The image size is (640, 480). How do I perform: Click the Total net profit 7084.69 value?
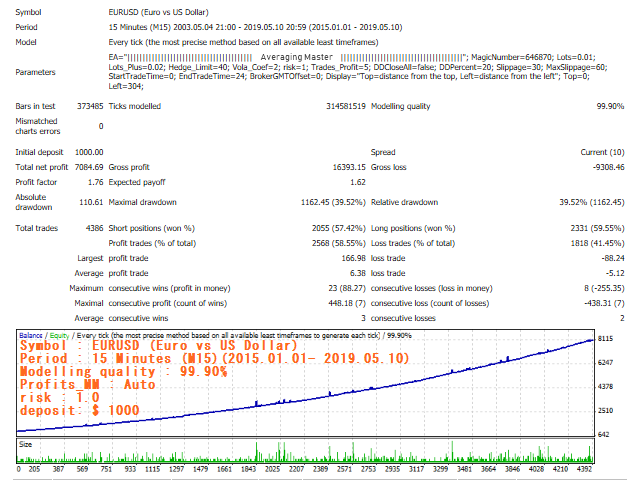(x=89, y=167)
